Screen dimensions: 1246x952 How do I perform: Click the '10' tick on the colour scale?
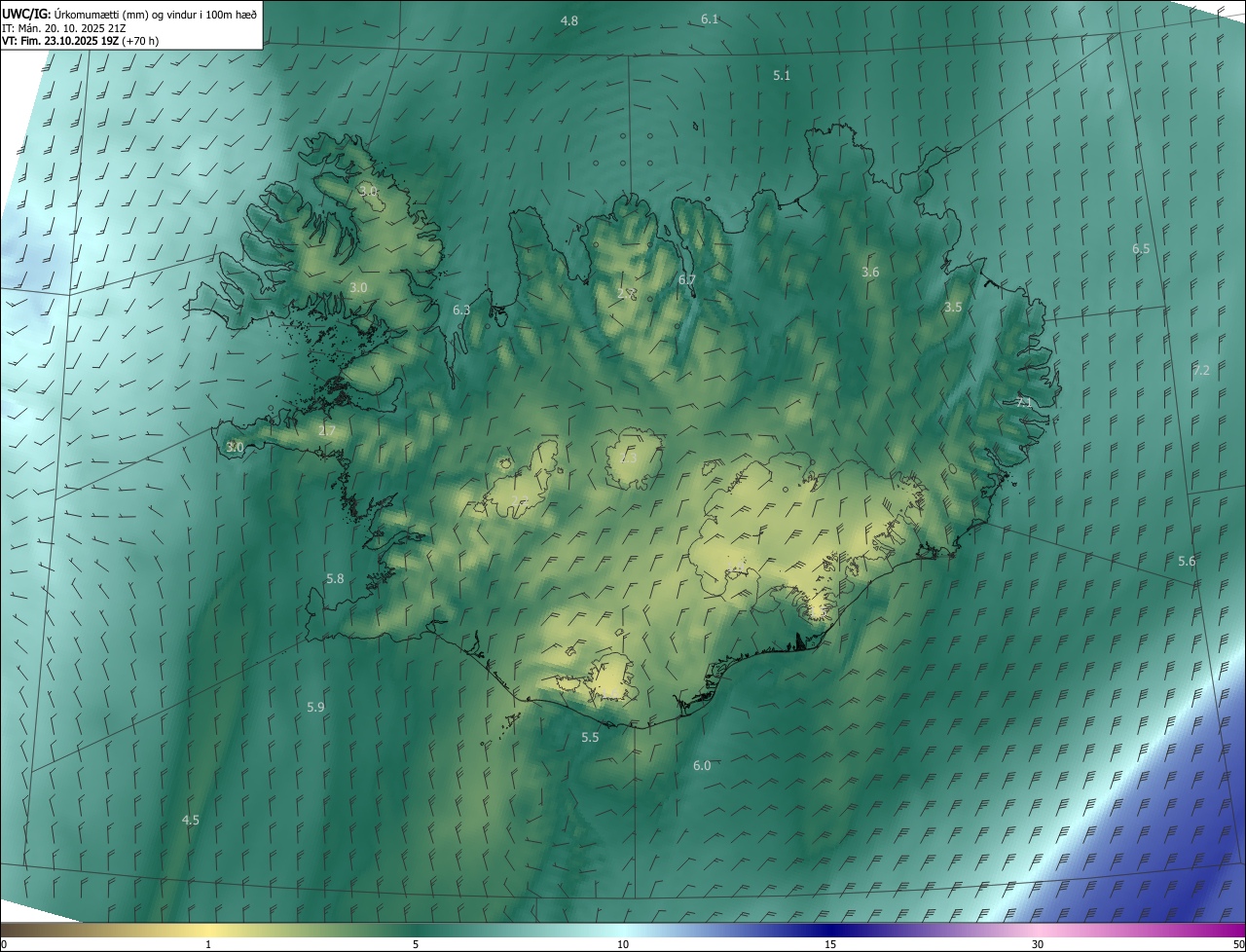pyautogui.click(x=623, y=945)
